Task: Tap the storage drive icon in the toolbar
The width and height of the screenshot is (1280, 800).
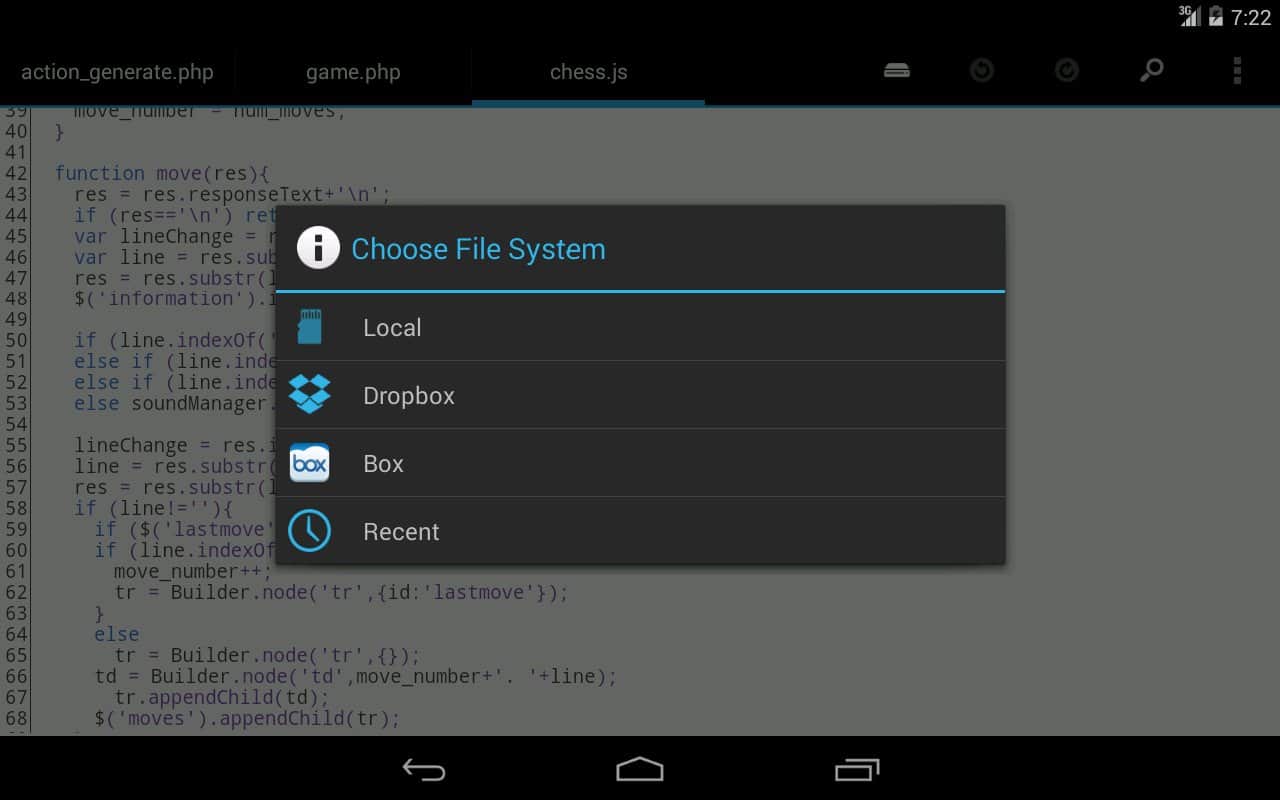Action: [897, 71]
